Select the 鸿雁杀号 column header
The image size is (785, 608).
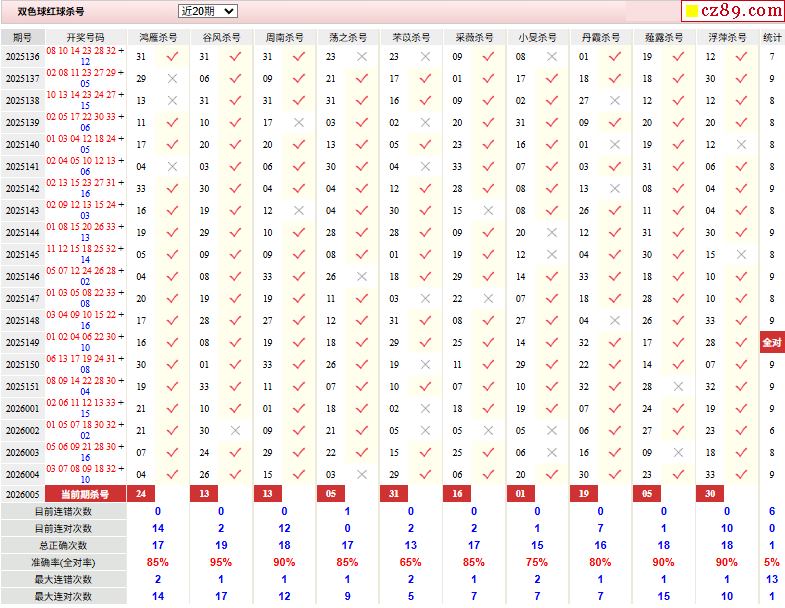157,37
